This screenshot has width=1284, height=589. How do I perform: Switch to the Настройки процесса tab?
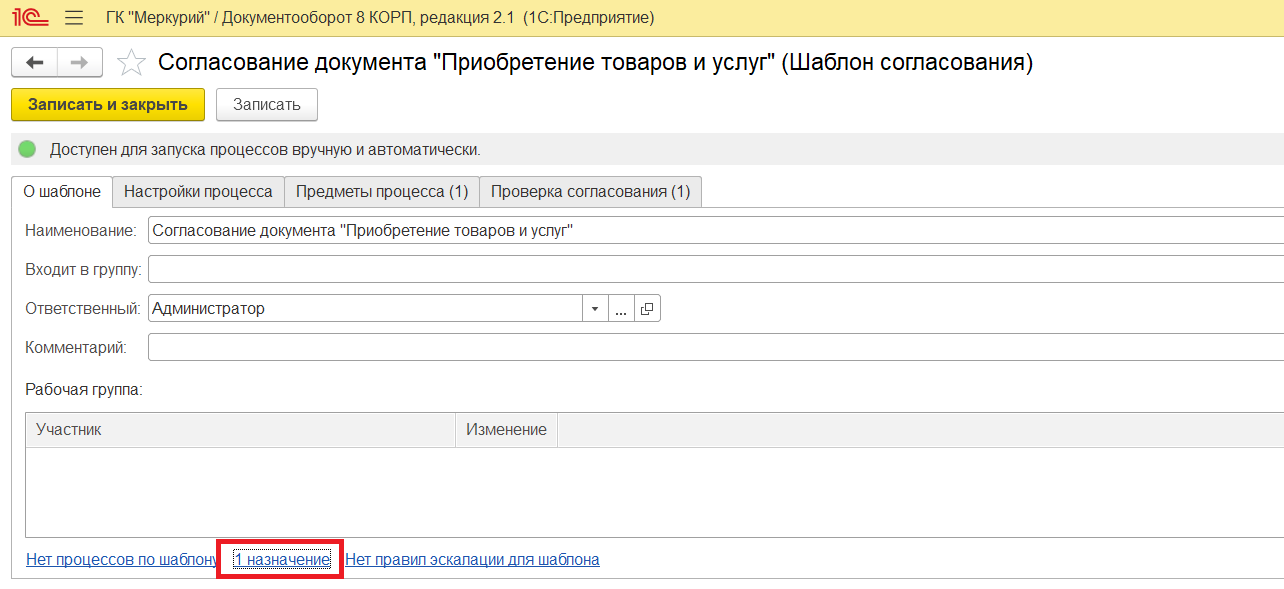[x=198, y=191]
